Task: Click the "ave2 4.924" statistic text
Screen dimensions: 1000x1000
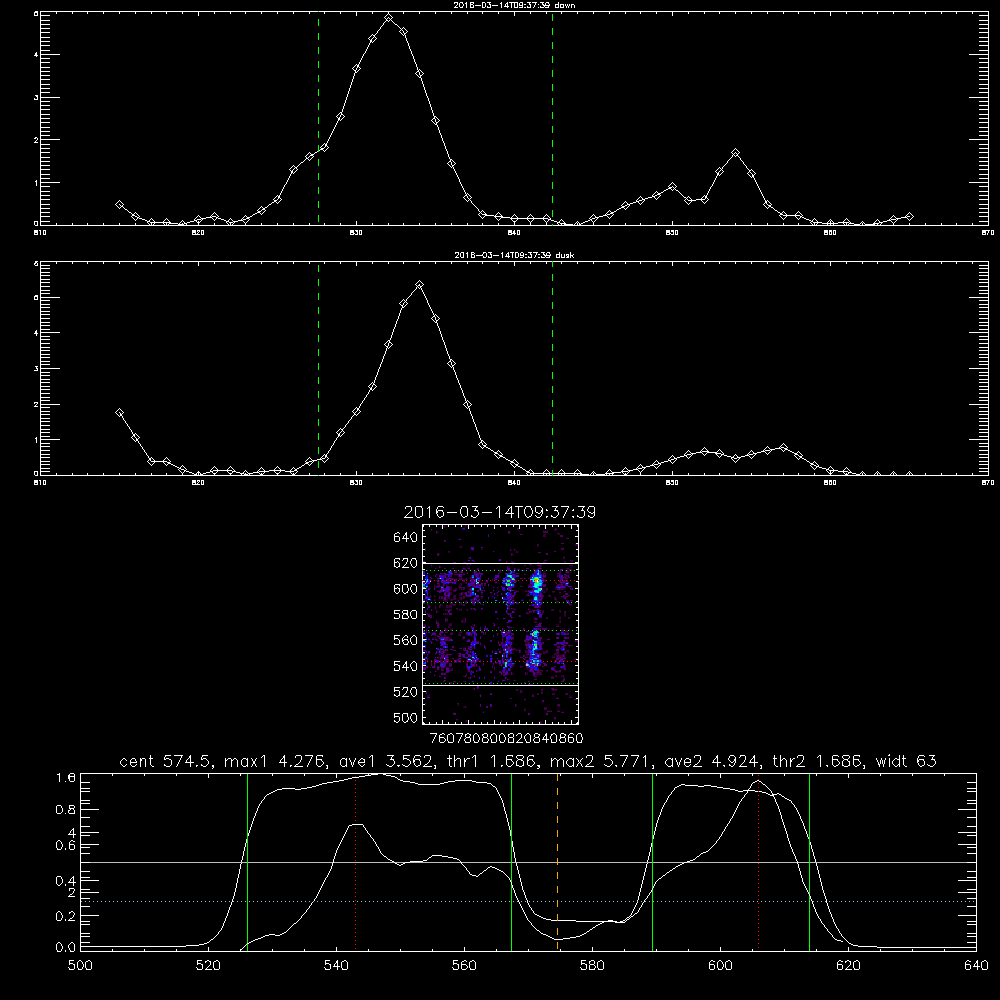Action: point(711,761)
